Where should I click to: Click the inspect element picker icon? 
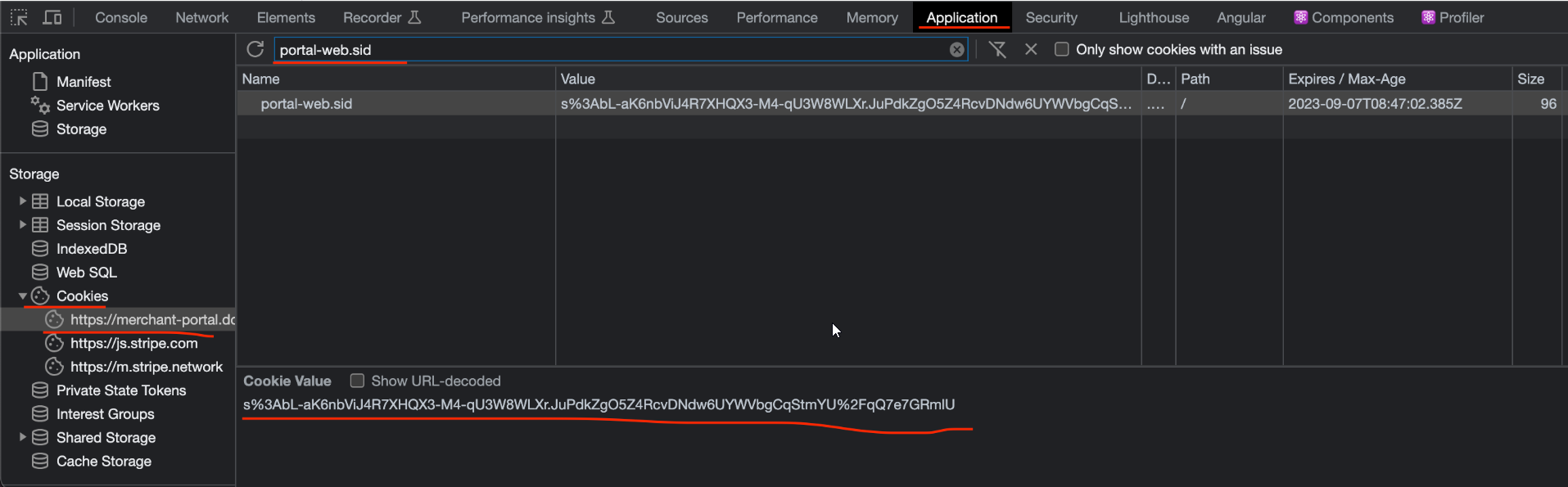19,17
